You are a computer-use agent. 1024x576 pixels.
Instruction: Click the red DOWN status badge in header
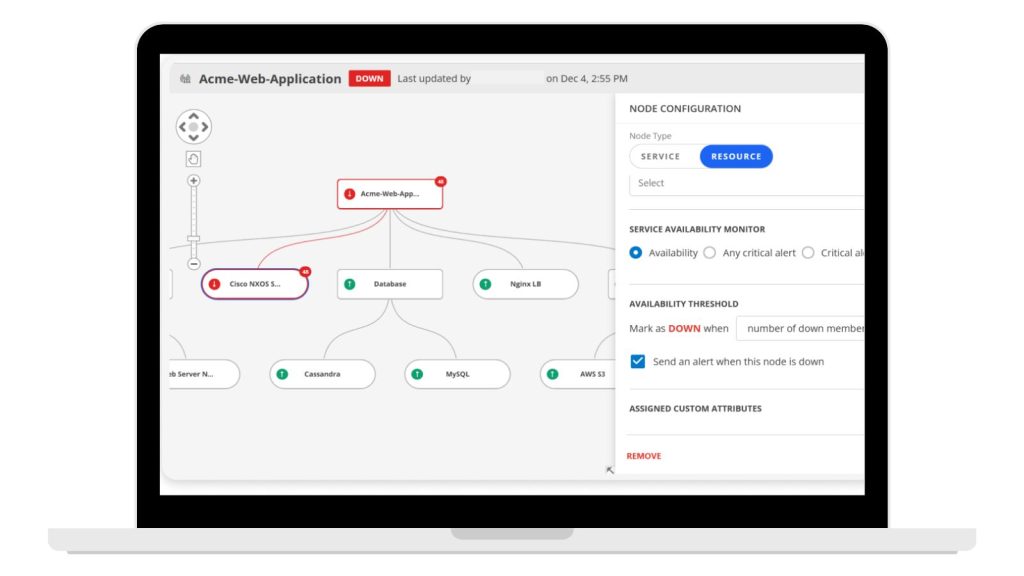pos(369,79)
